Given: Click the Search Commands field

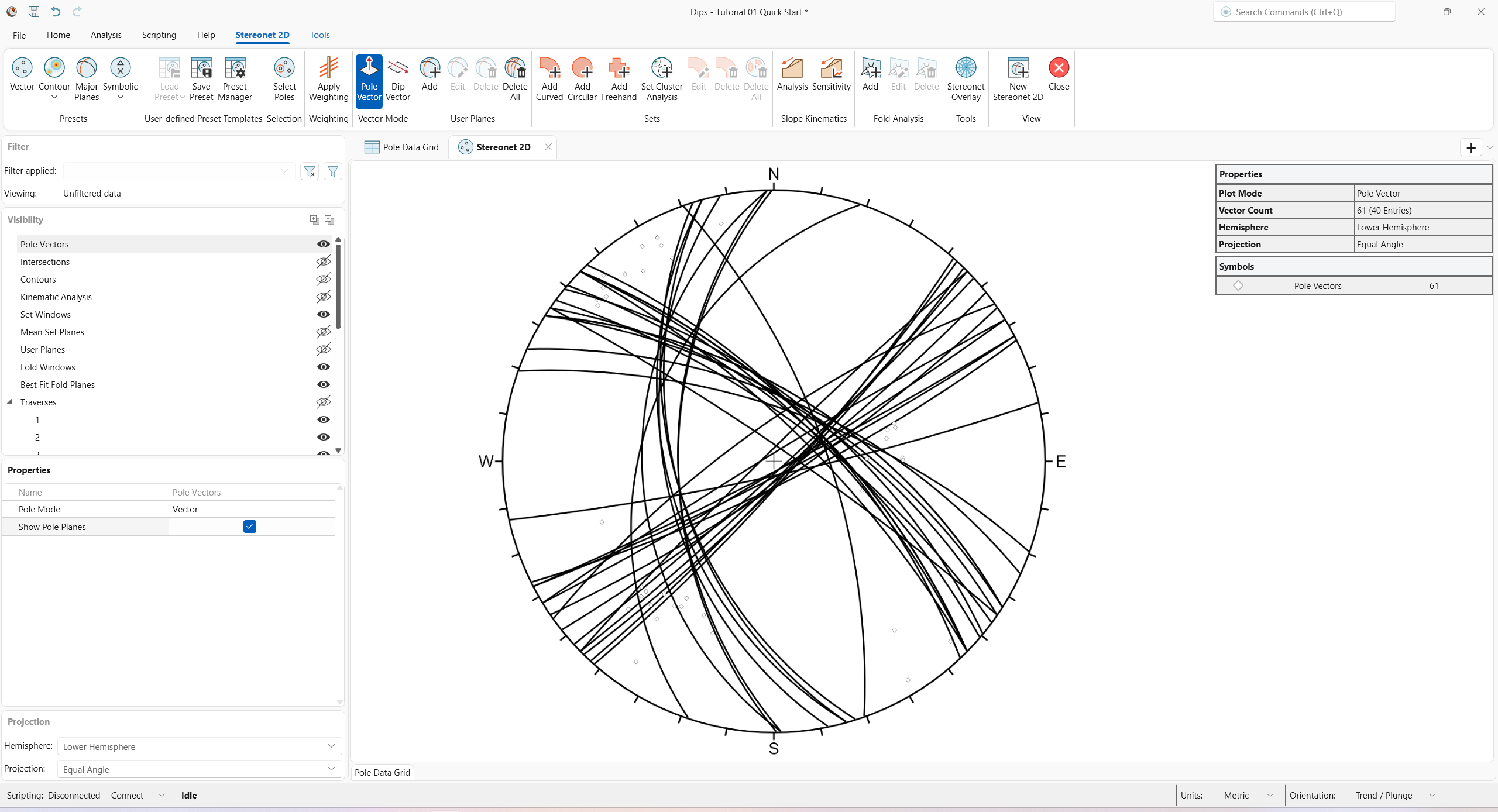Looking at the screenshot, I should 1304,12.
